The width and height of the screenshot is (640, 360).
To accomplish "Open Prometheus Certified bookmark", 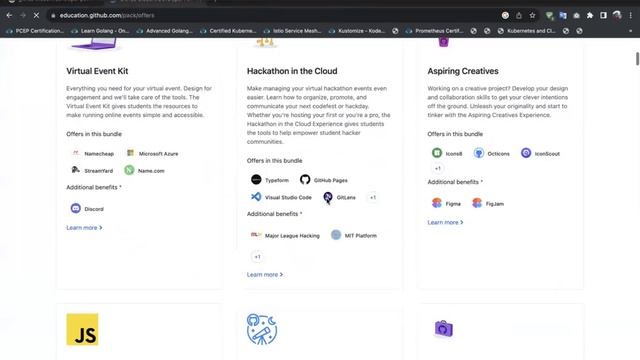I will 435,31.
